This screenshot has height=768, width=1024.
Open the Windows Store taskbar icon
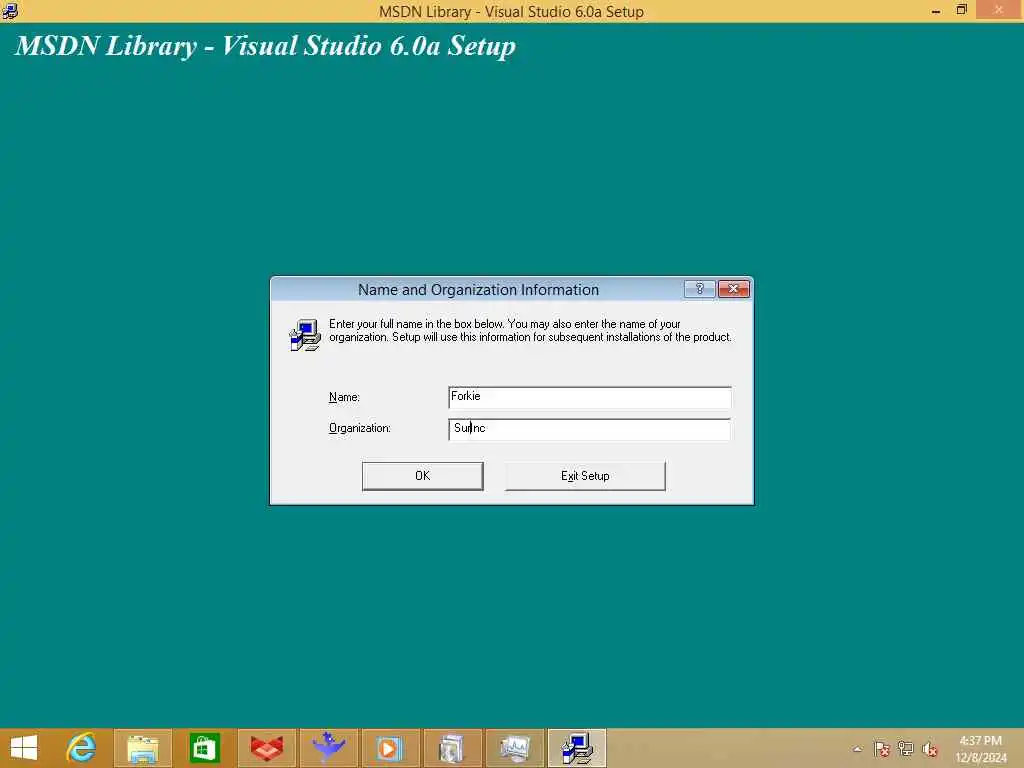(204, 748)
